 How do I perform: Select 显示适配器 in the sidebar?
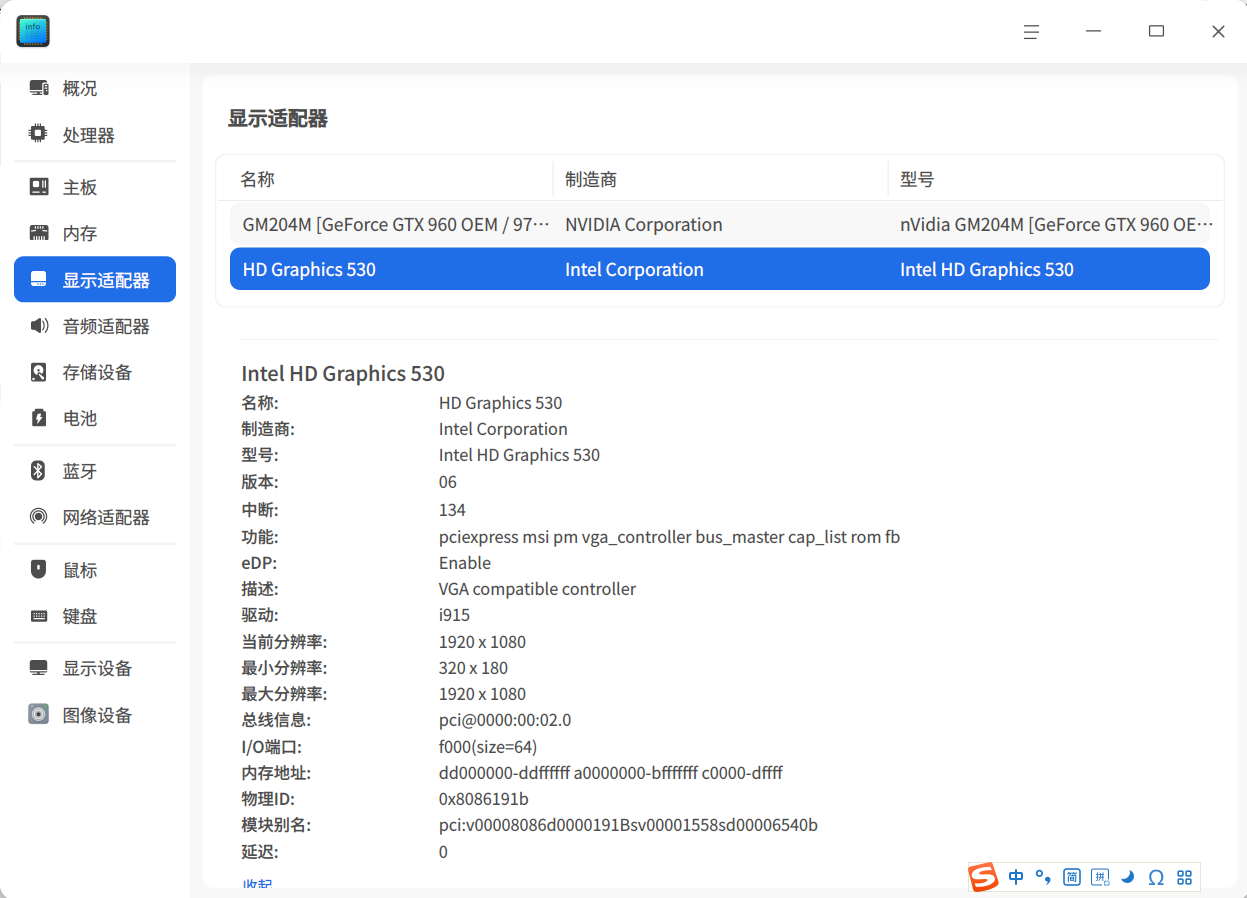[x=95, y=280]
